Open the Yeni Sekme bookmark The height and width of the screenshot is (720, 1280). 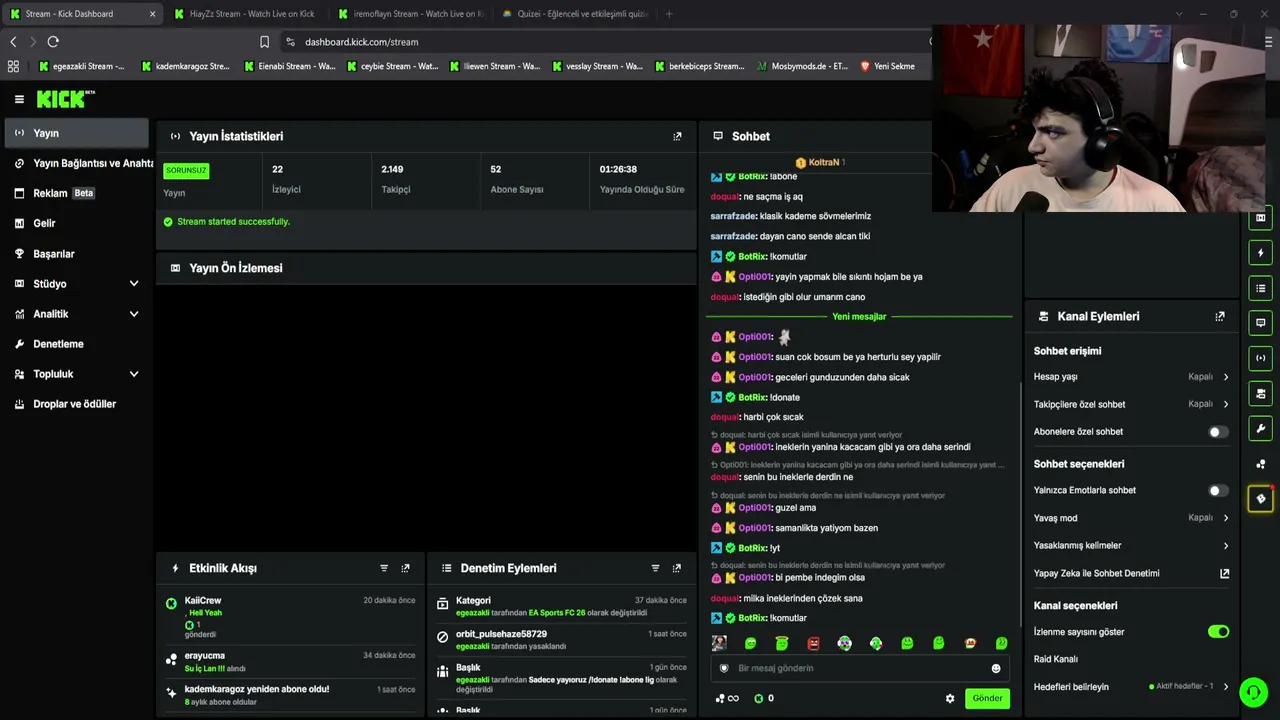pos(887,66)
